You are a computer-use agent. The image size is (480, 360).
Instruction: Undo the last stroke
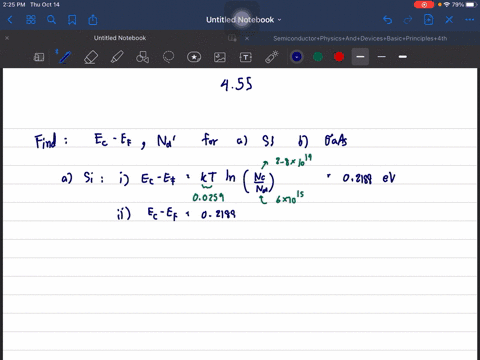coord(387,20)
